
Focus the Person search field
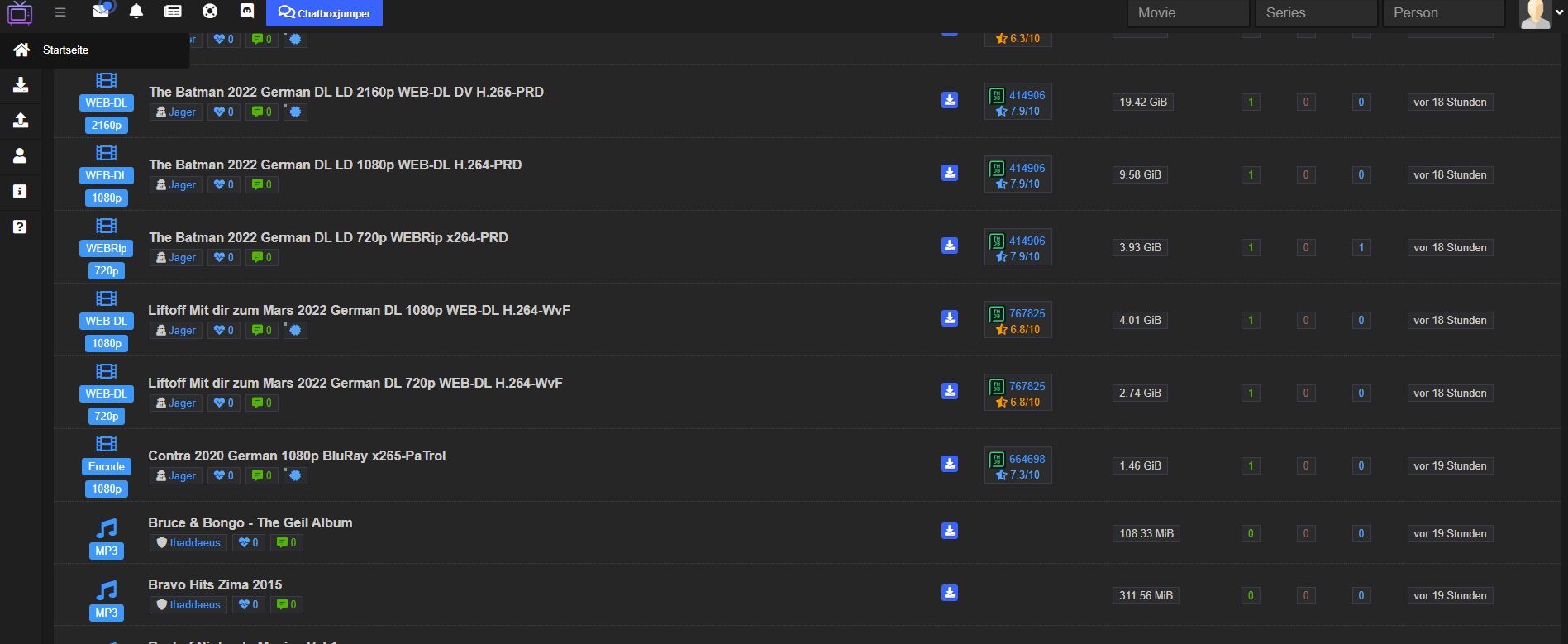(x=1444, y=13)
